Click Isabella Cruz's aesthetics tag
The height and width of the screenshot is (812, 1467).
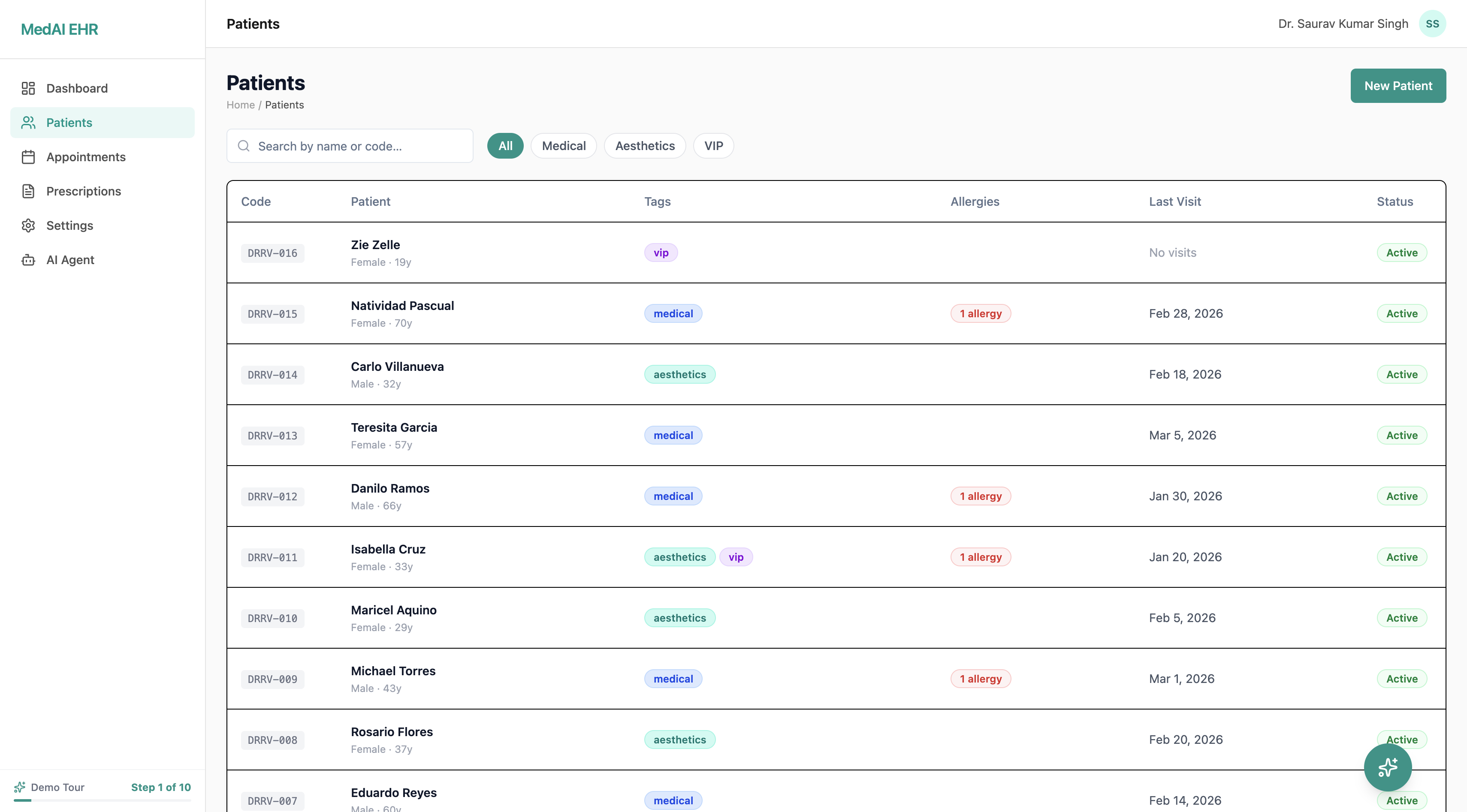point(679,557)
